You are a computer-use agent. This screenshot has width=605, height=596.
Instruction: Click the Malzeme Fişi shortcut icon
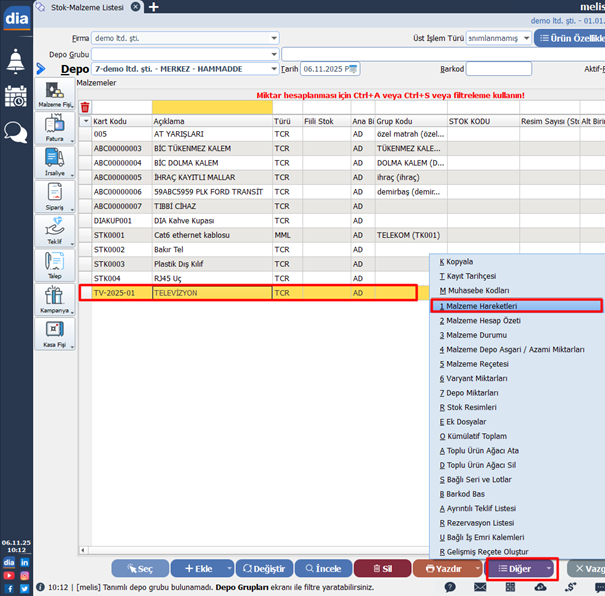tap(54, 95)
